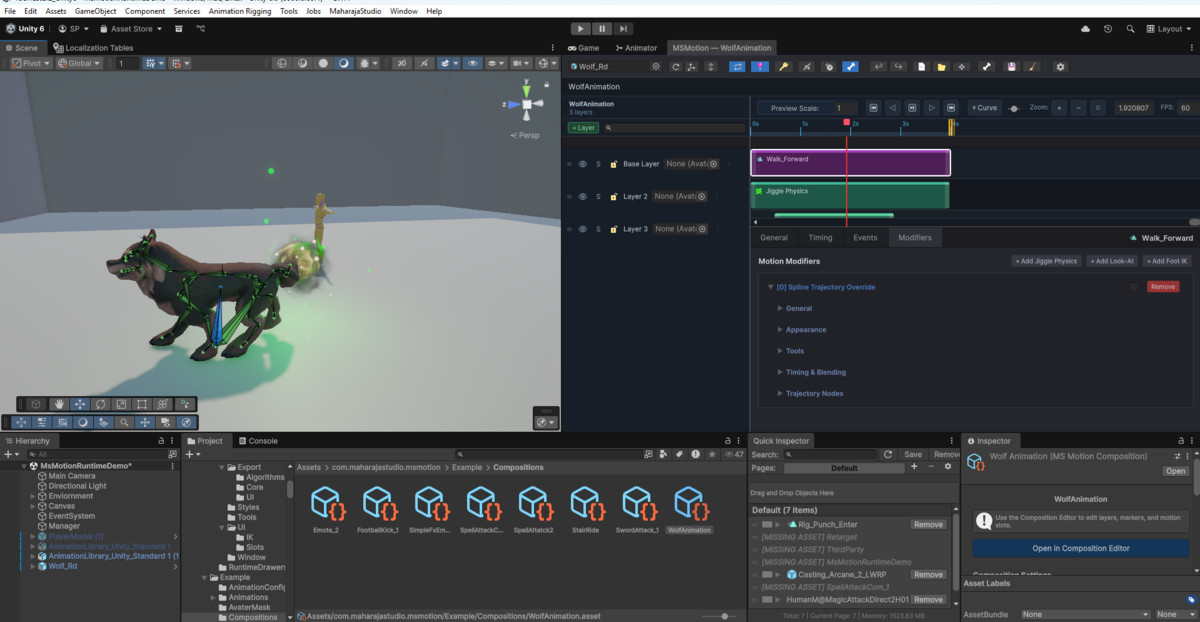Click the Pause button in Unity toolbar
This screenshot has width=1200, height=622.
602,29
